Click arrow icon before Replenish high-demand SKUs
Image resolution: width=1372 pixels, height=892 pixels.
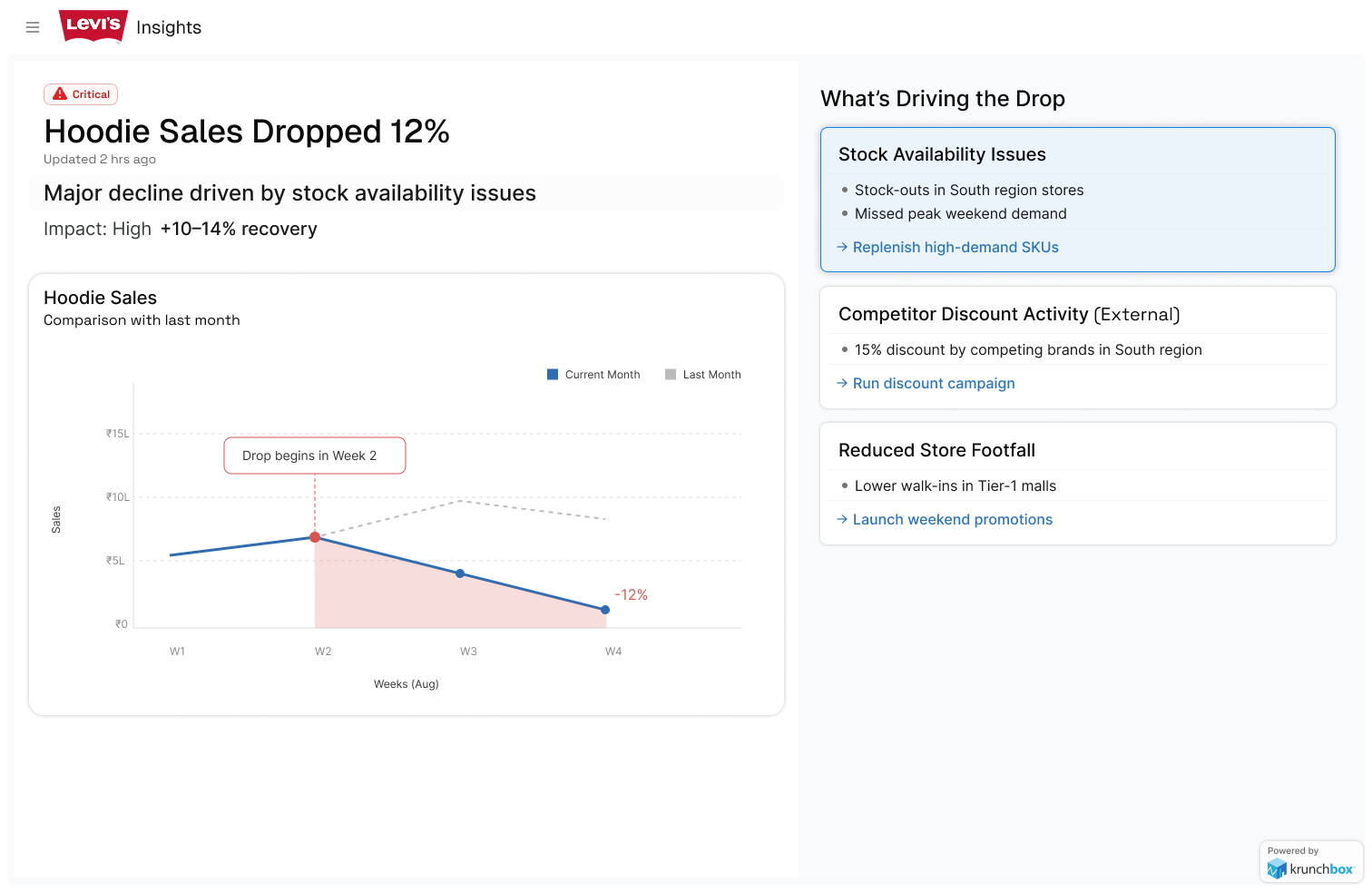tap(842, 247)
